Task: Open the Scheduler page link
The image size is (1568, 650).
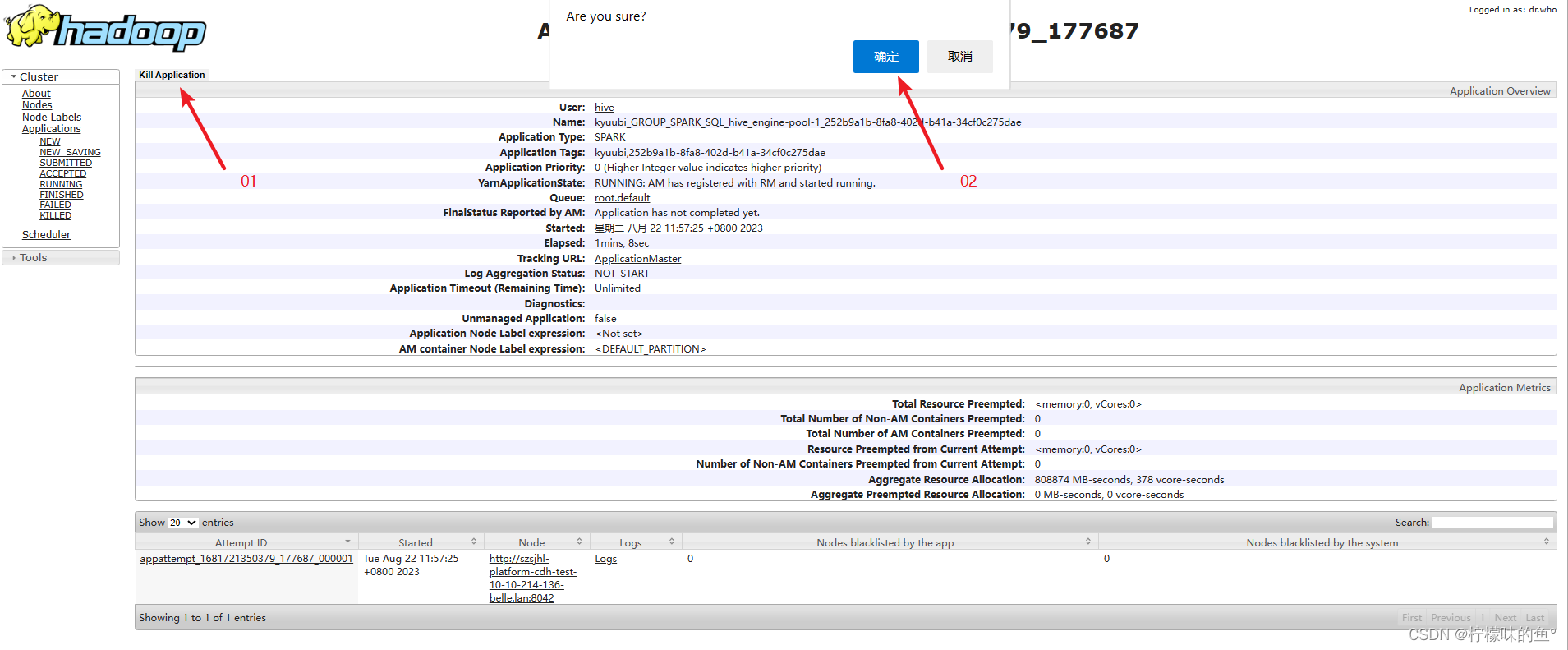Action: (46, 235)
